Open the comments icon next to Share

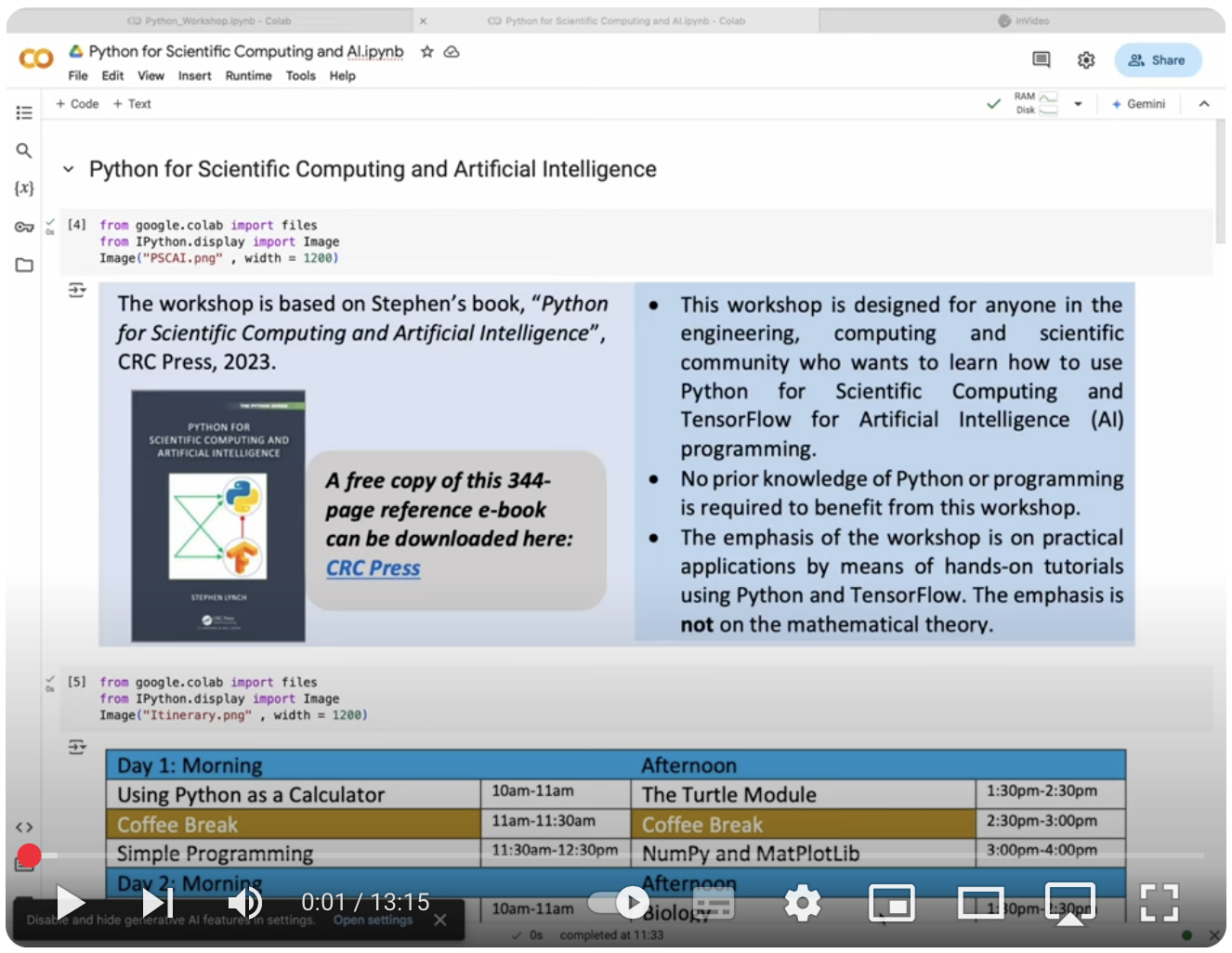[1042, 60]
